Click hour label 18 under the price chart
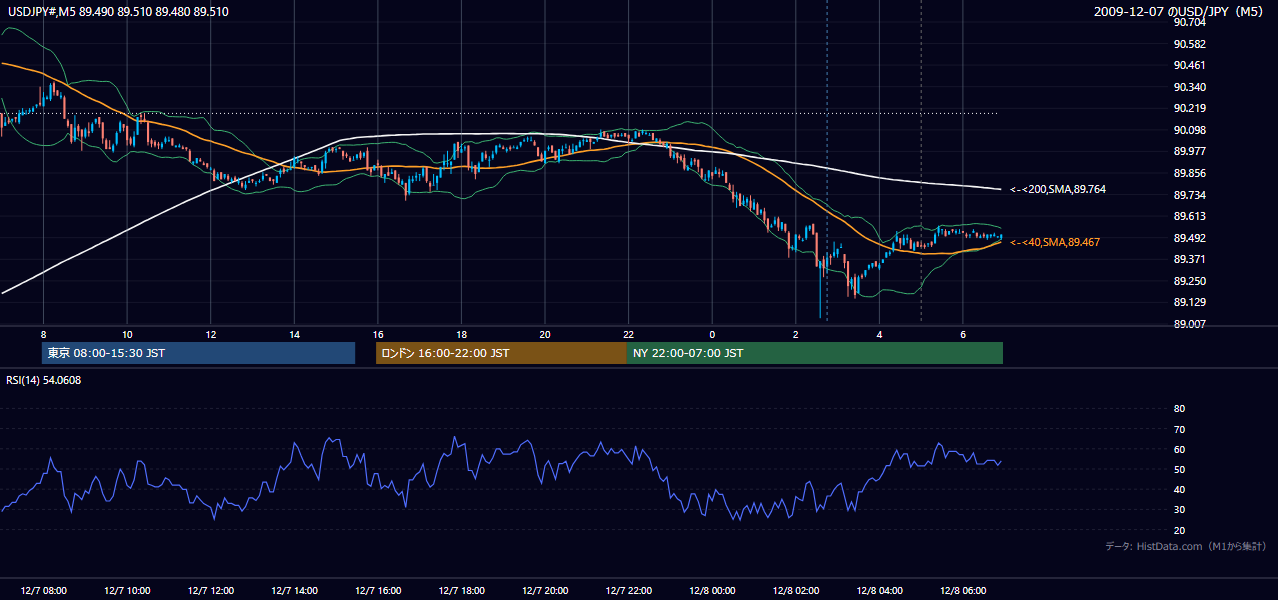Screen dimensions: 1278x600 coord(461,334)
